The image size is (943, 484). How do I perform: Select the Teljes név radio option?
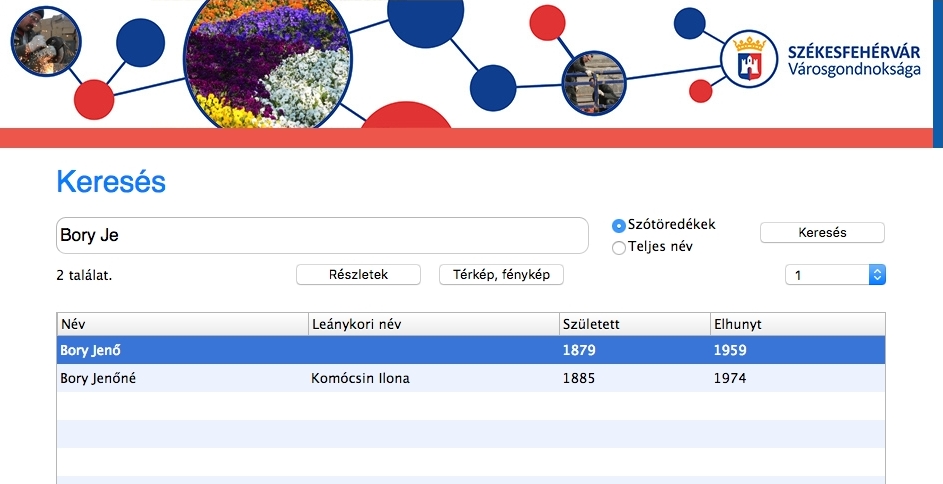point(619,247)
